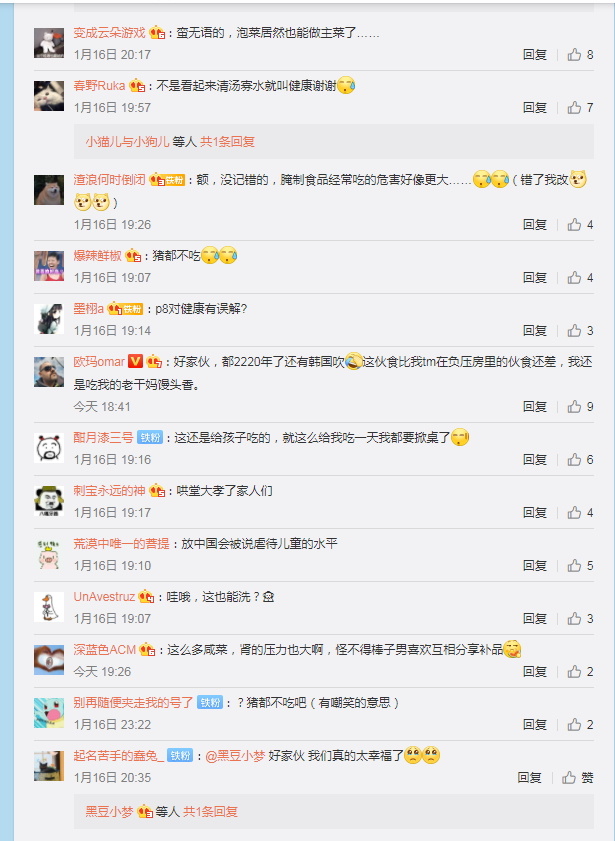Open UnAvestruz's user profile name

click(x=104, y=596)
